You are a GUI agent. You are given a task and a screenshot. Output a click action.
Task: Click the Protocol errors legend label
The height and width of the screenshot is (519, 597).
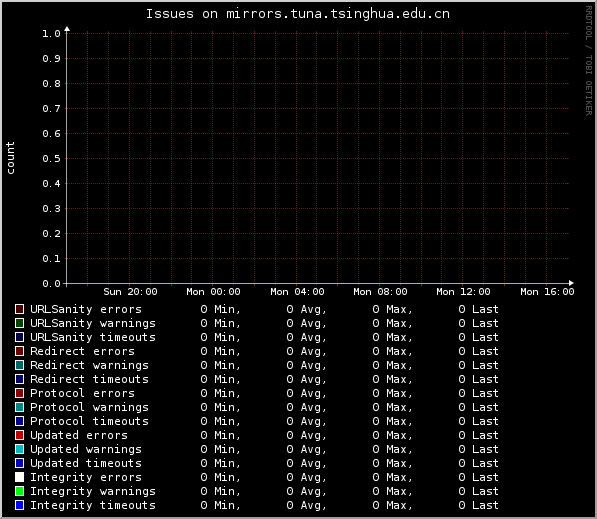coord(82,393)
